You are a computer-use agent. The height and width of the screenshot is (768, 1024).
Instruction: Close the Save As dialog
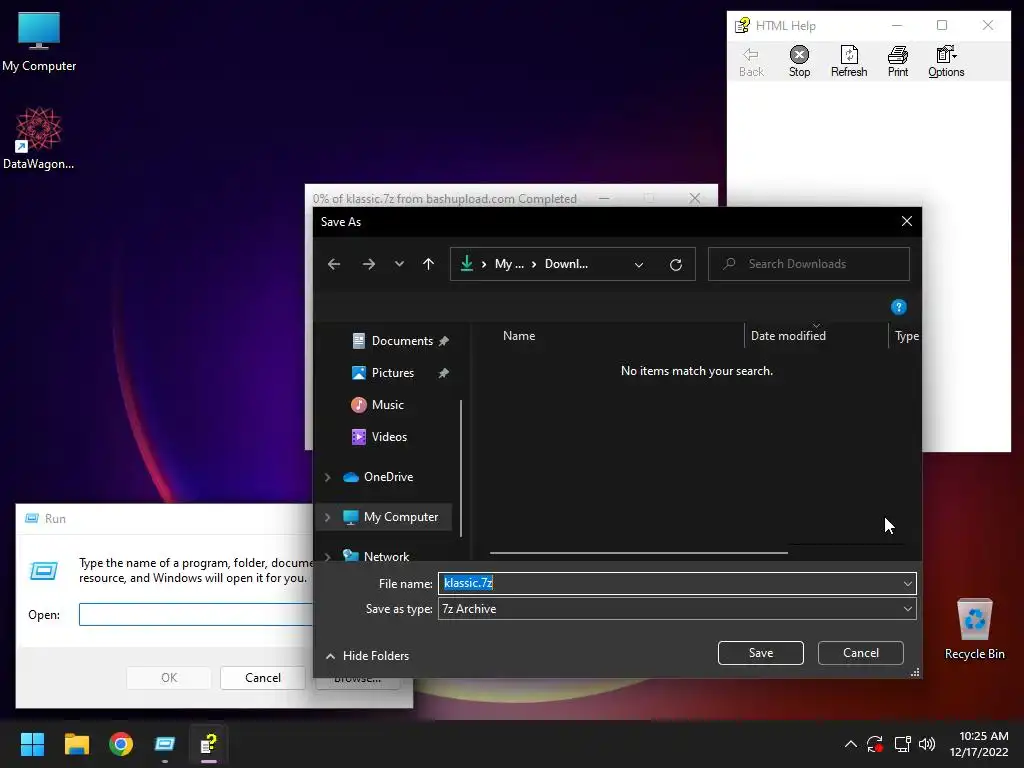pyautogui.click(x=906, y=221)
